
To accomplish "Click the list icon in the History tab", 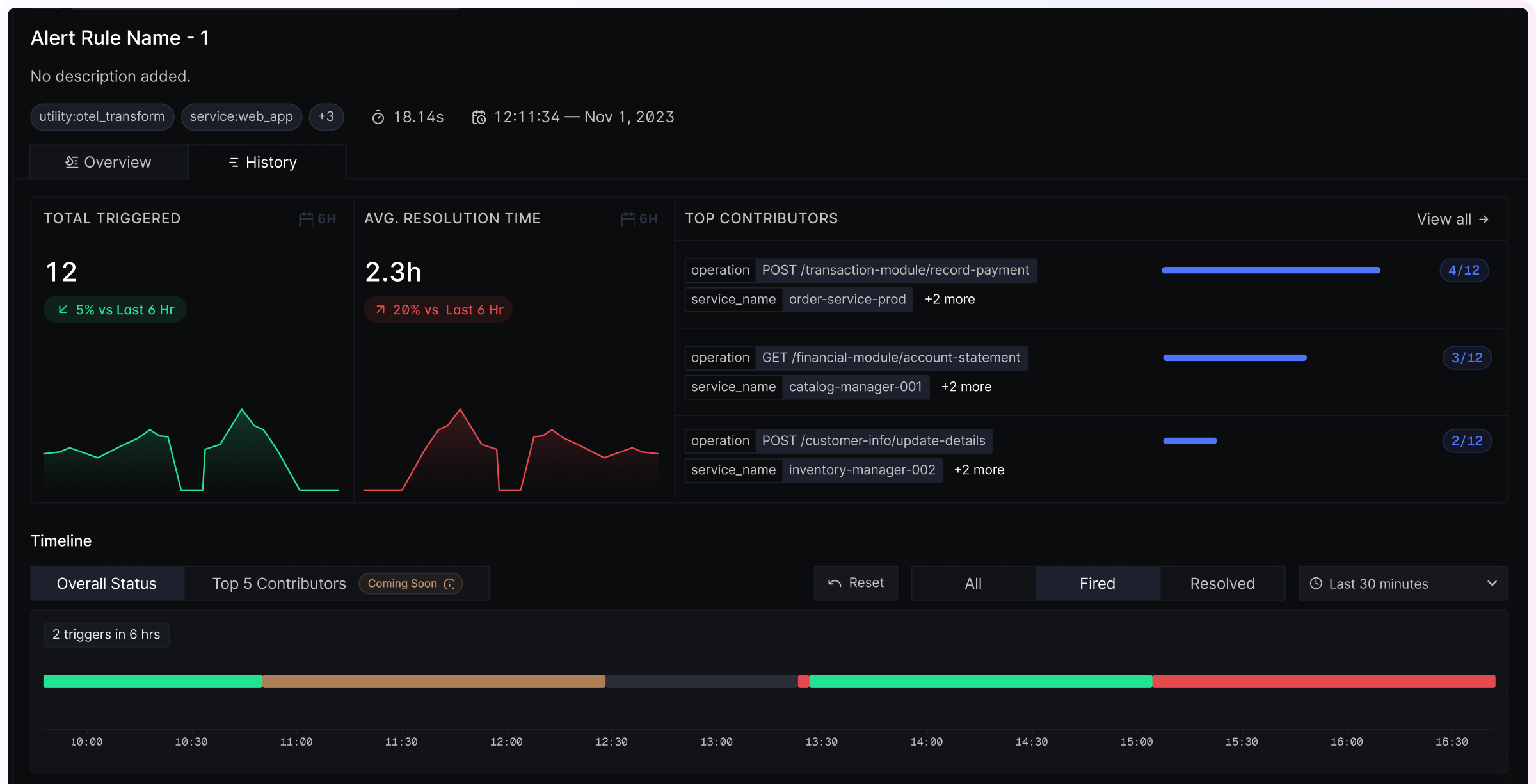I will pyautogui.click(x=233, y=162).
